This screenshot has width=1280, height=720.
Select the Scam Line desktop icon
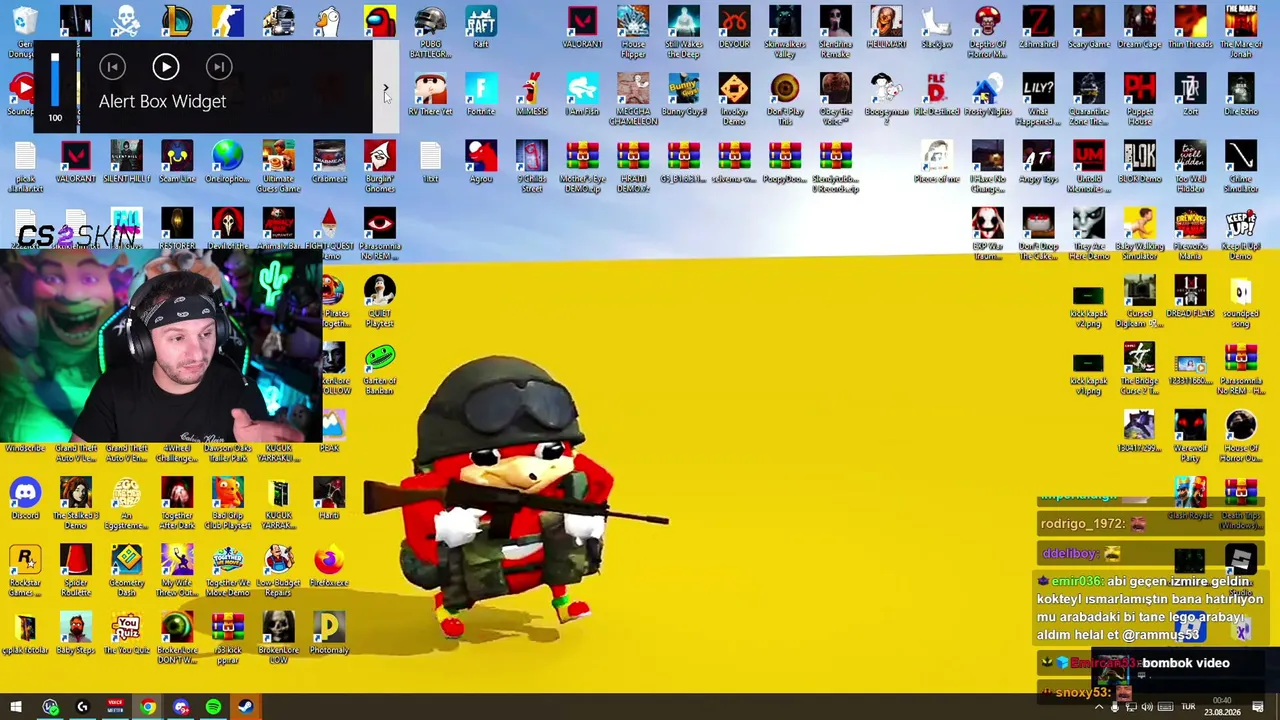[x=177, y=162]
